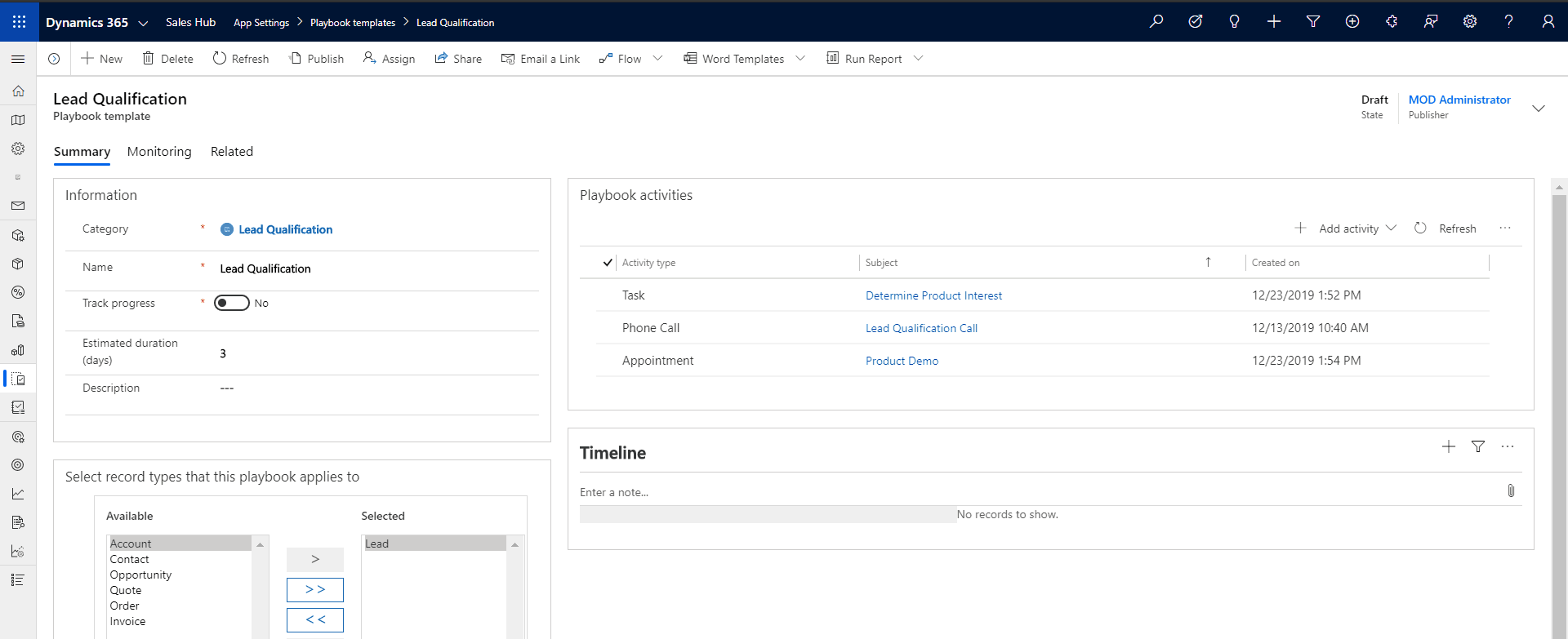Open the app launcher waffle icon
The image size is (1568, 639).
pos(19,22)
